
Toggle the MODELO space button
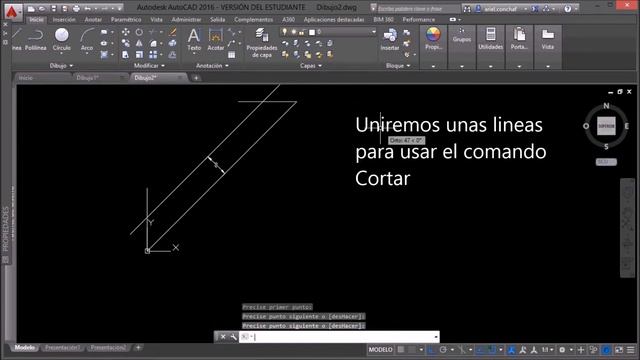pyautogui.click(x=380, y=349)
